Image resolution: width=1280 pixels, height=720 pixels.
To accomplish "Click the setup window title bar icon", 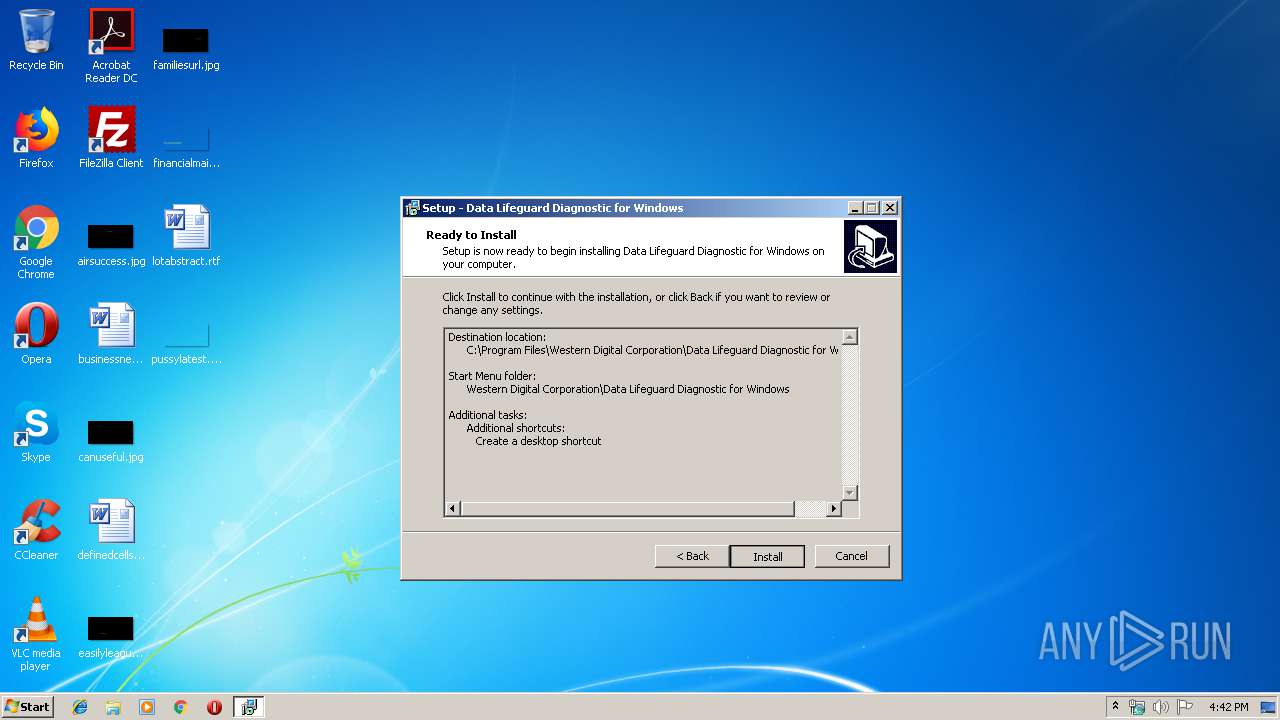I will click(x=412, y=208).
